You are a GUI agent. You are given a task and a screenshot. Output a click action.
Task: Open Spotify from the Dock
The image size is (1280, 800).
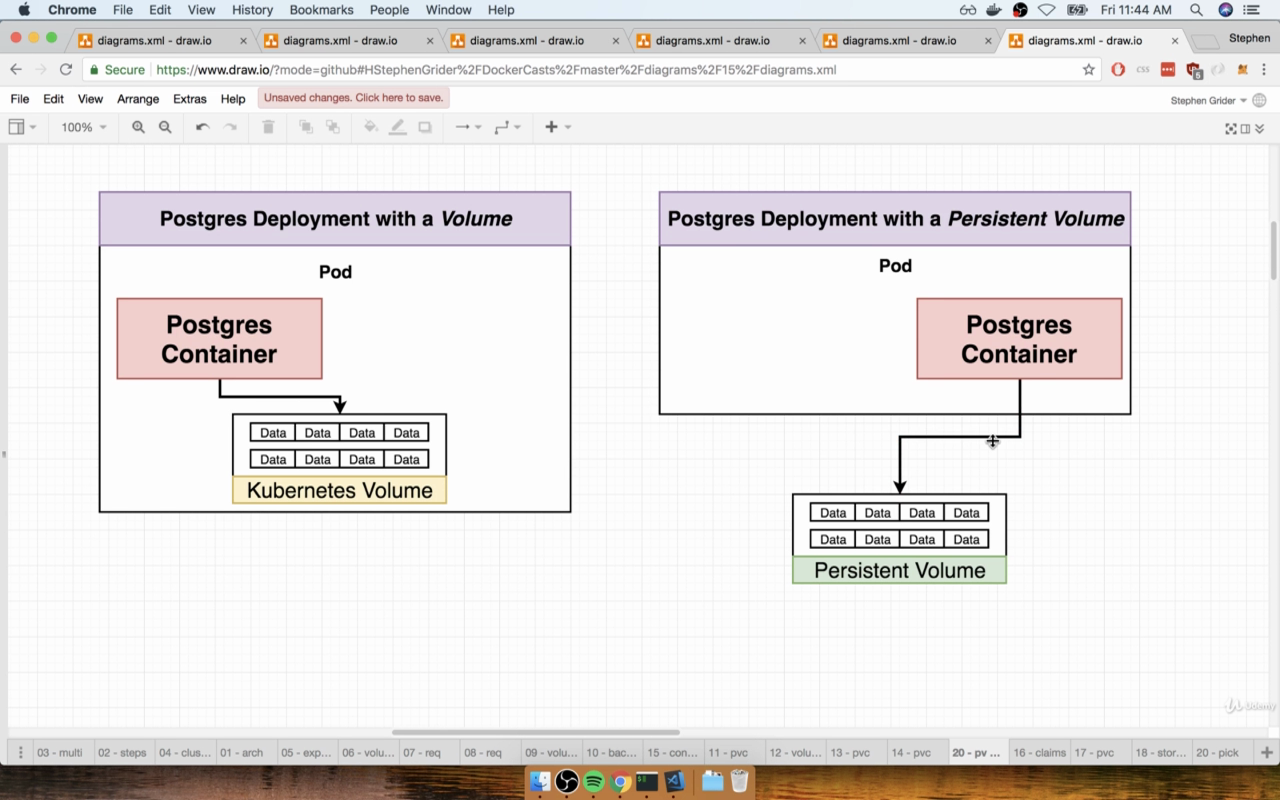coord(593,781)
